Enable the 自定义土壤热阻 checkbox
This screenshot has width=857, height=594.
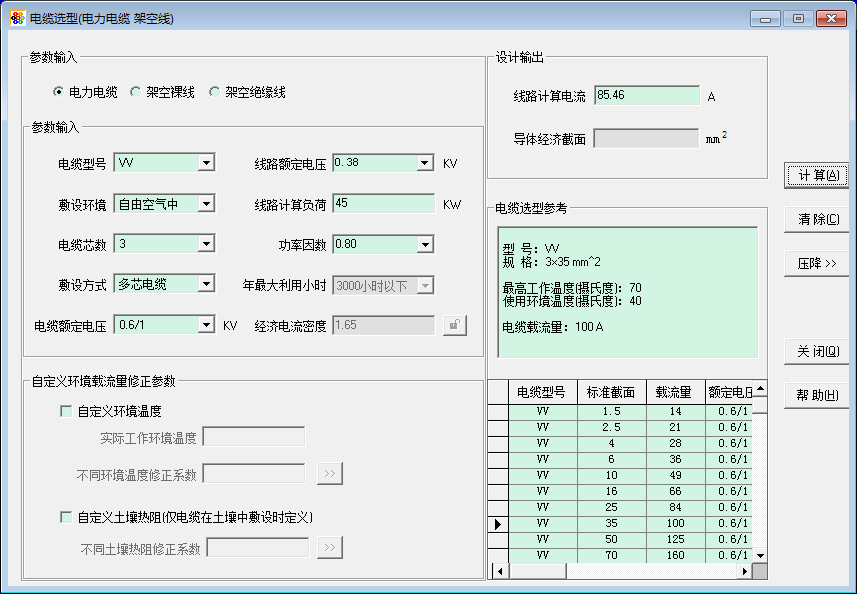[66, 517]
